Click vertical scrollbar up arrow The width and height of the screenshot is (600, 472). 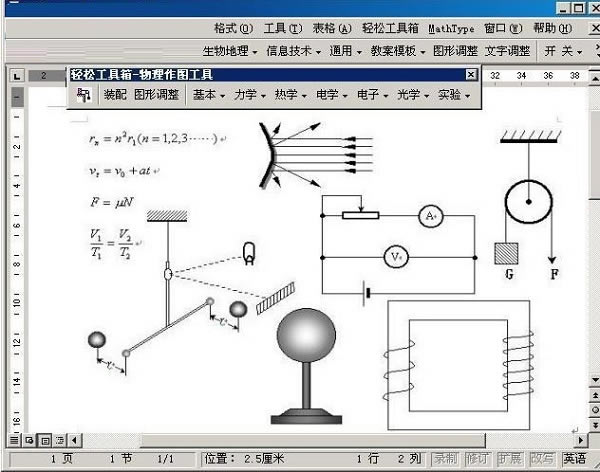[595, 78]
